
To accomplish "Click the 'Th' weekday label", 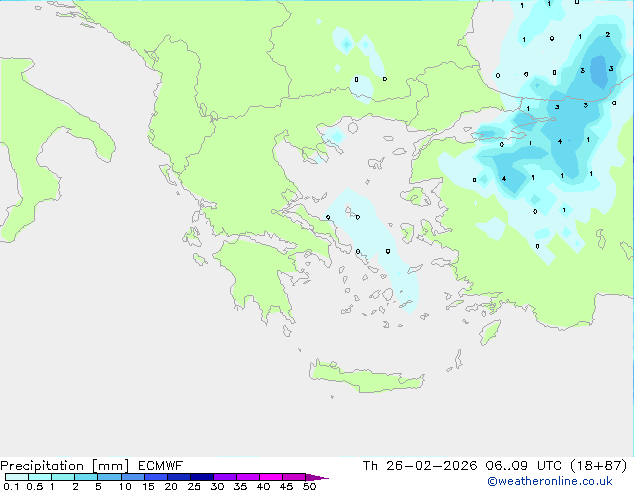I will 370,466.
